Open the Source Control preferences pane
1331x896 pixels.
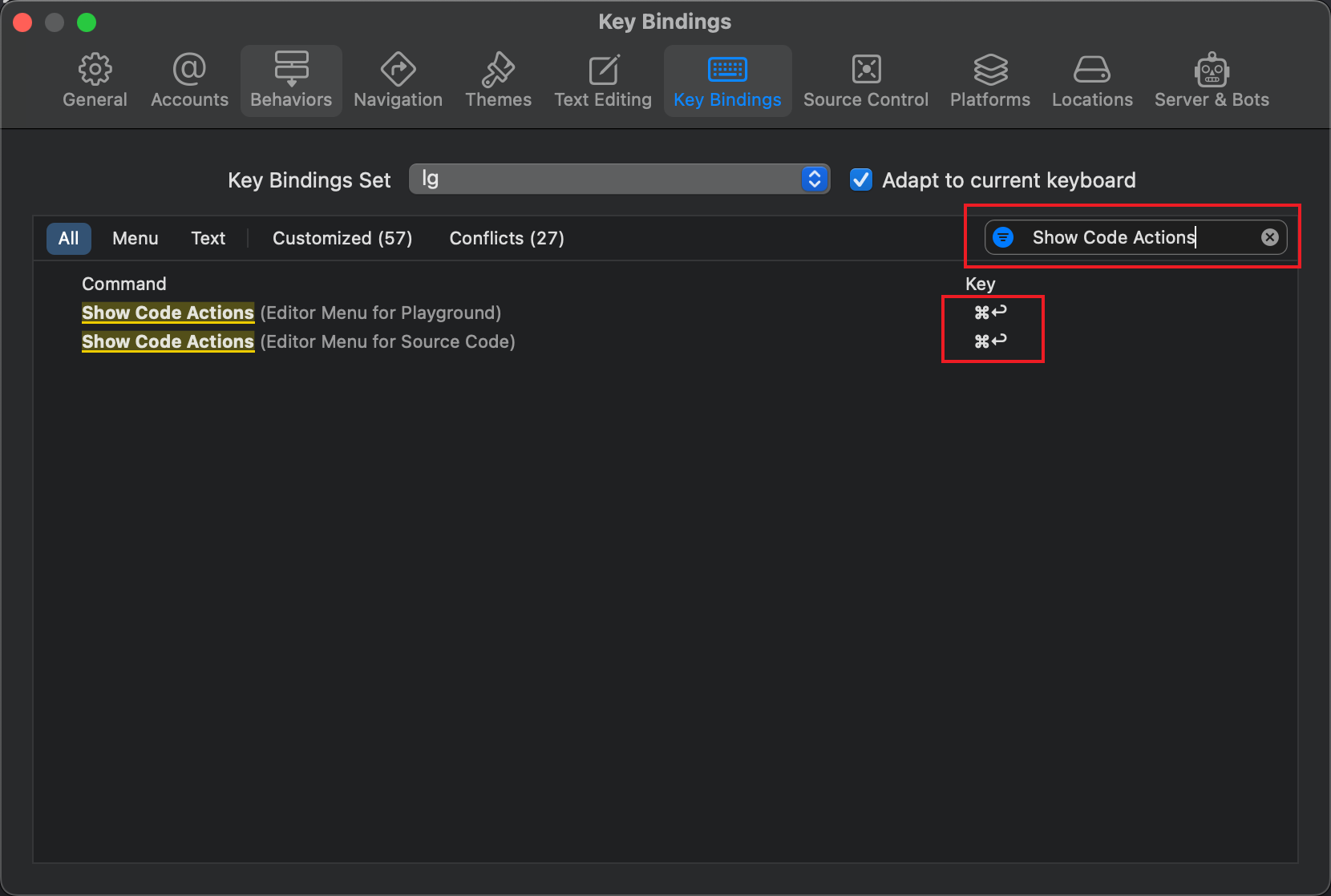coord(866,81)
